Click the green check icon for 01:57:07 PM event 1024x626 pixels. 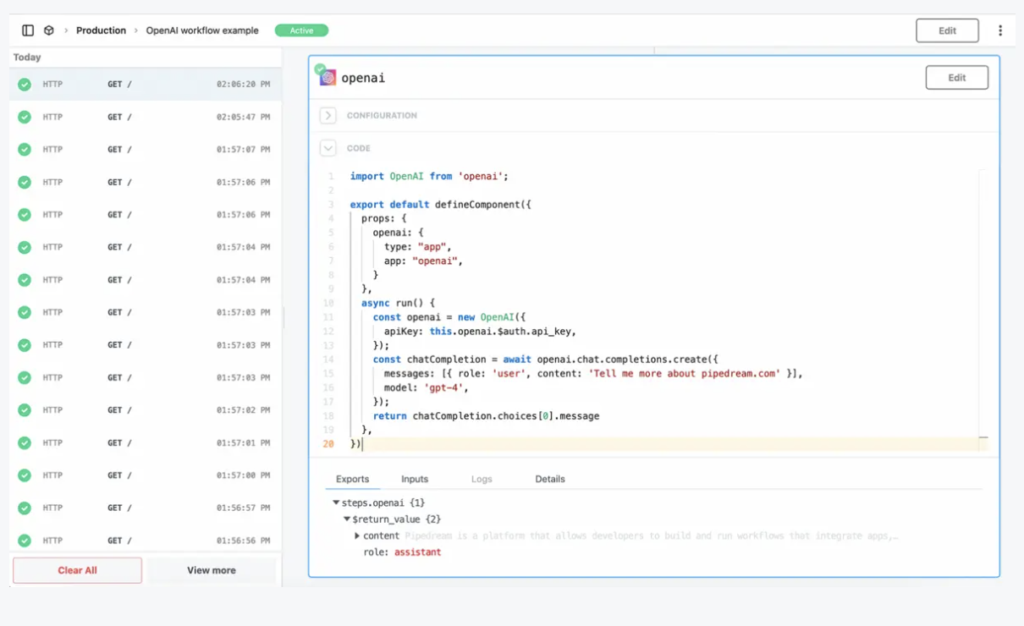(x=24, y=149)
